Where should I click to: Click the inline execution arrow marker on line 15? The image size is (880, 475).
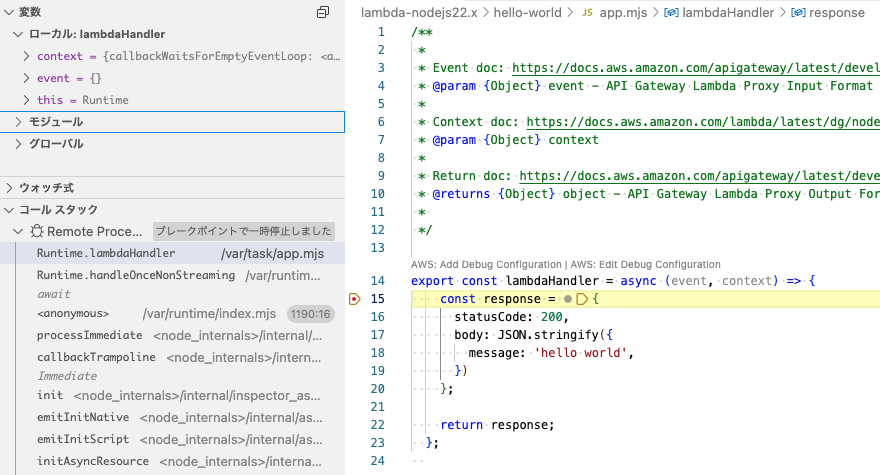(582, 299)
